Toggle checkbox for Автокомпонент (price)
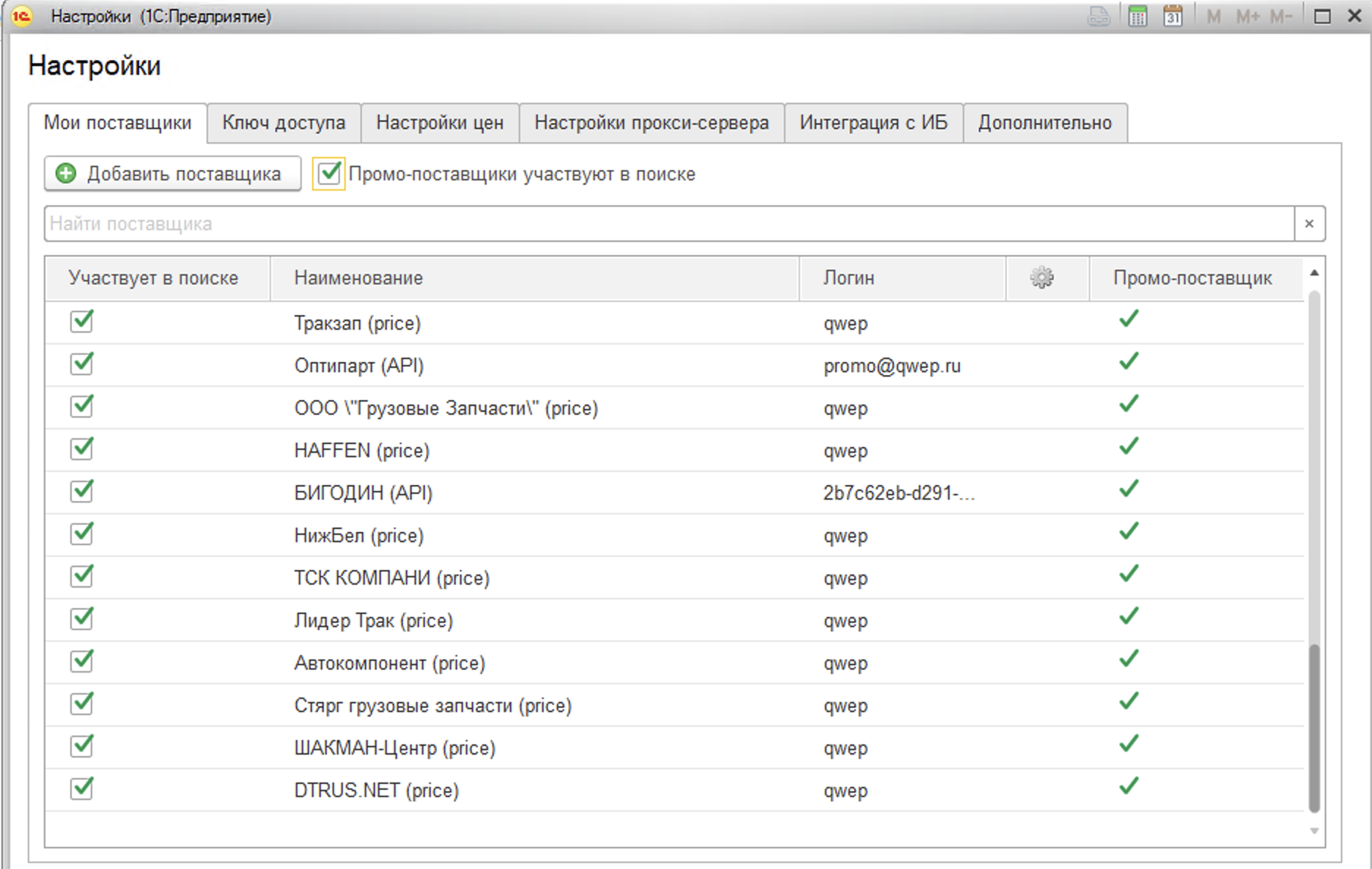The width and height of the screenshot is (1372, 869). [82, 661]
